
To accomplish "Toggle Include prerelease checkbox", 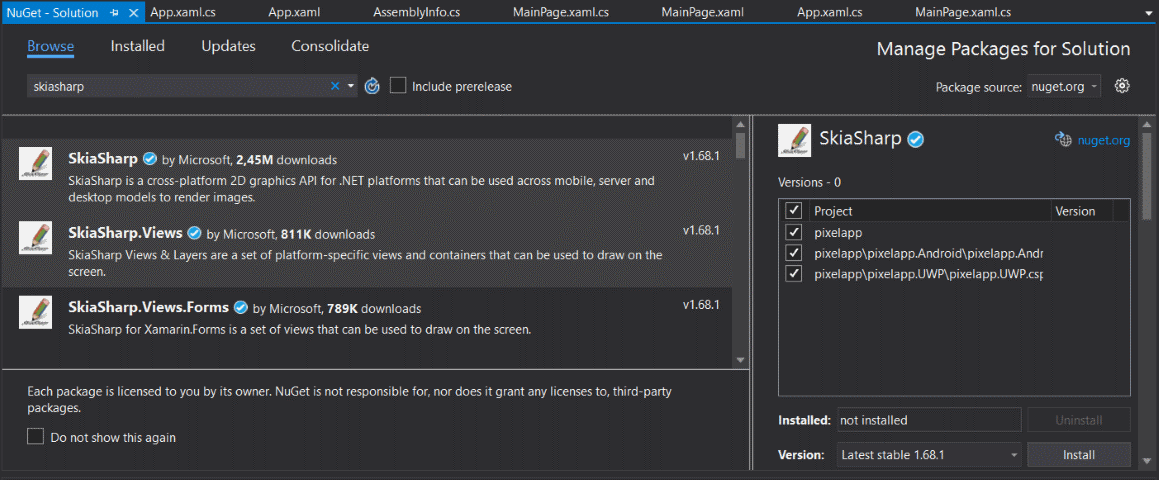I will coord(398,86).
